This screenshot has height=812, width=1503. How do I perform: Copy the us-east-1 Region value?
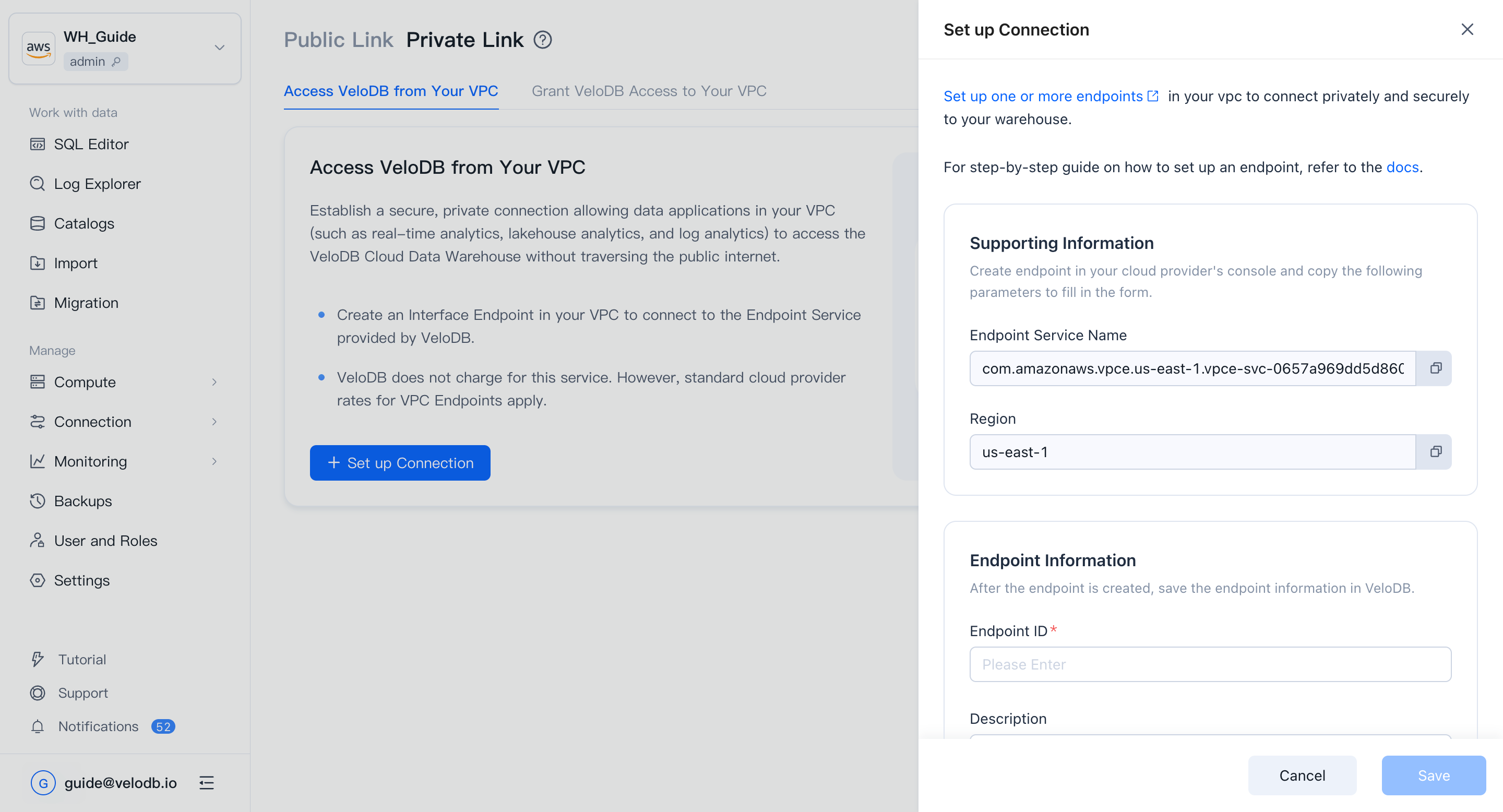(1436, 451)
